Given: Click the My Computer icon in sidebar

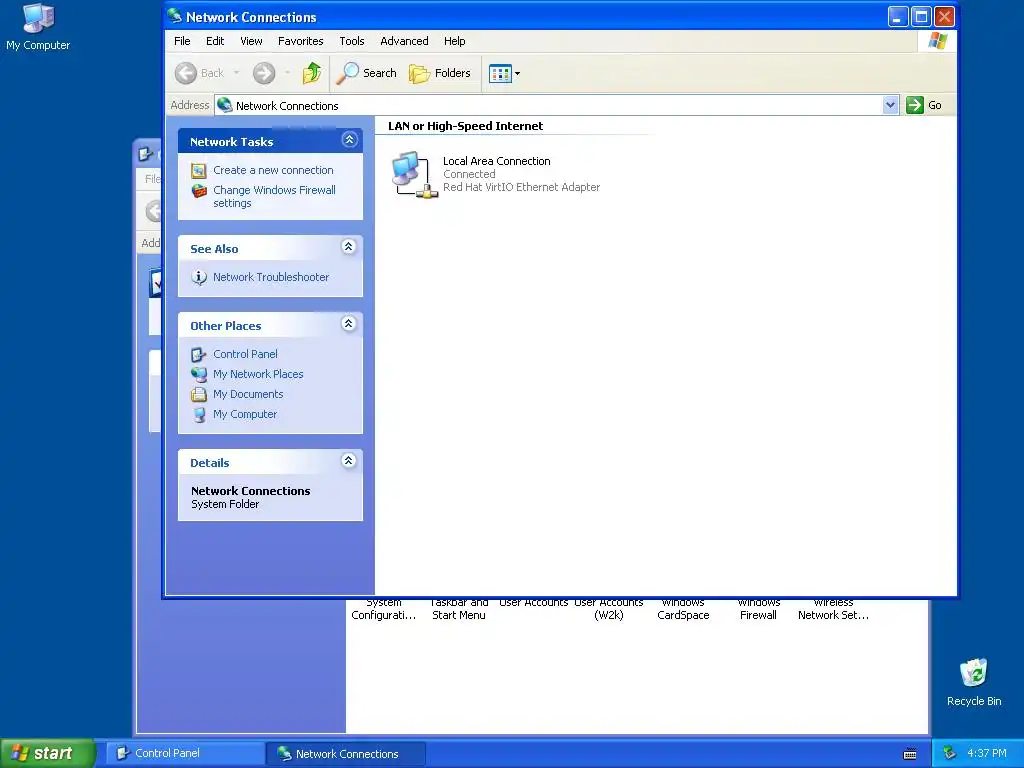Looking at the screenshot, I should [199, 415].
